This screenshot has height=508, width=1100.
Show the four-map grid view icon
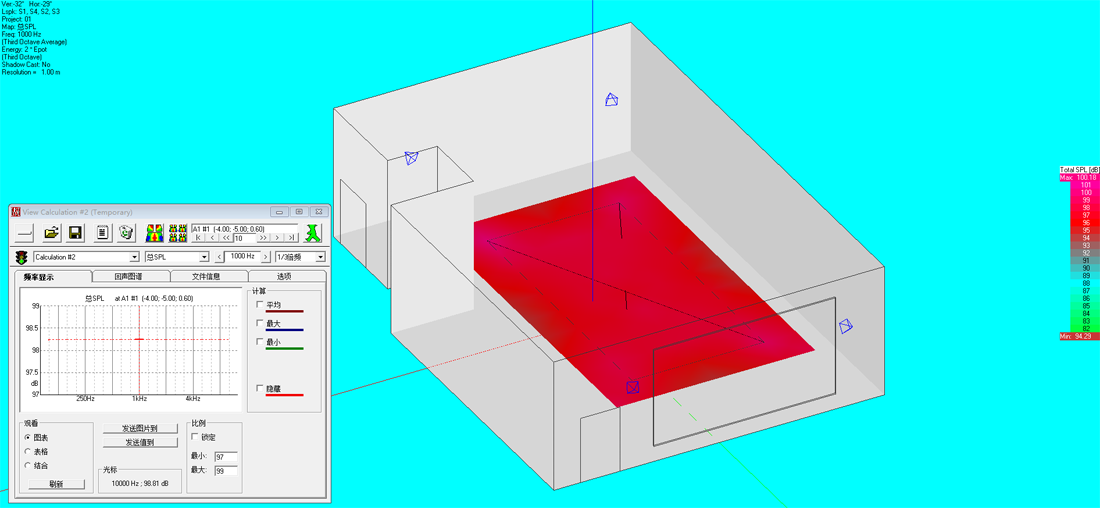tap(178, 233)
